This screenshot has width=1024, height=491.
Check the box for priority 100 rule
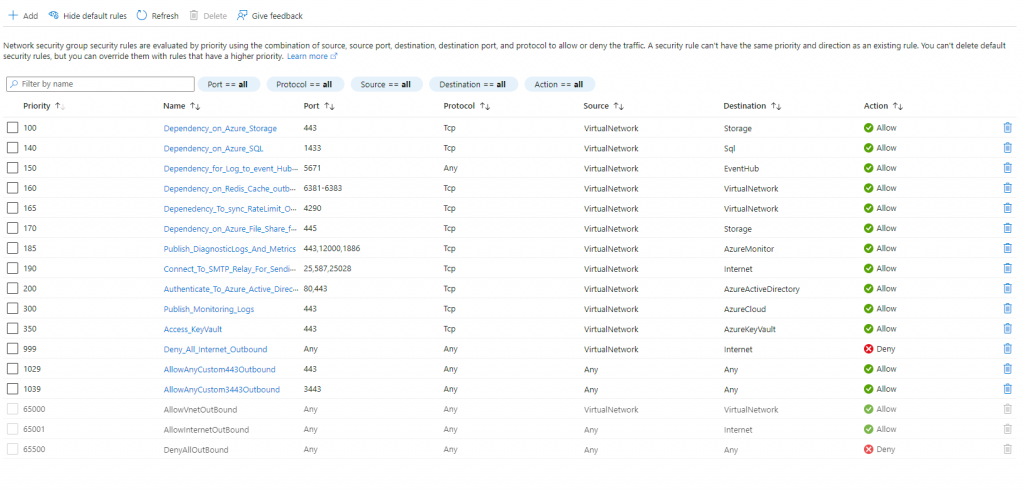click(12, 128)
